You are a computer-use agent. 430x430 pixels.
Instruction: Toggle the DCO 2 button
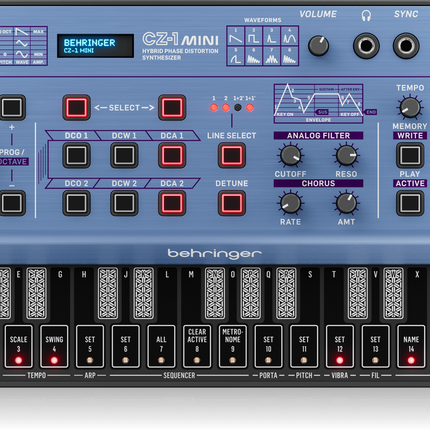[77, 203]
